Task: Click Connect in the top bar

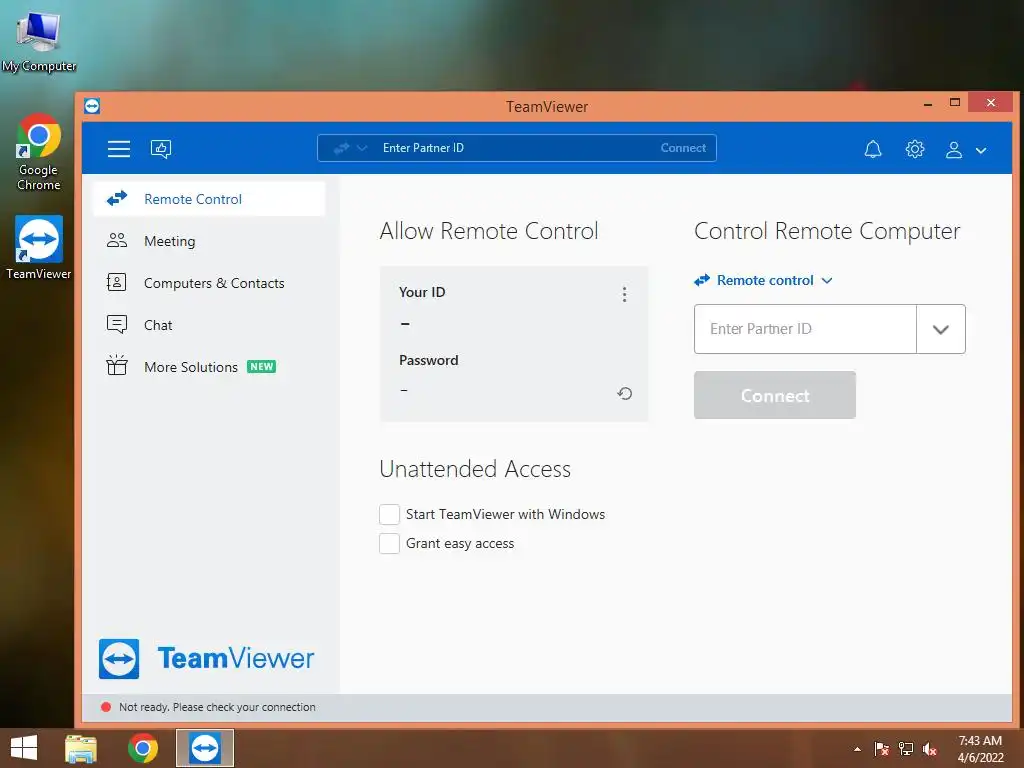Action: [683, 148]
